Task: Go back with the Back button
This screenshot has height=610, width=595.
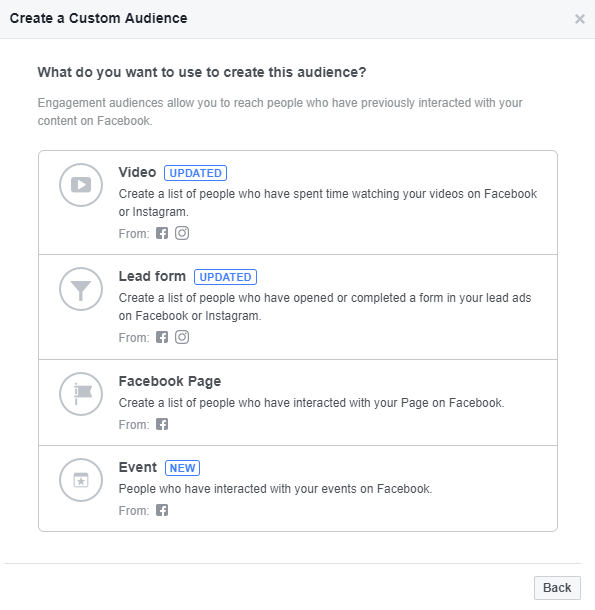Action: [x=557, y=588]
